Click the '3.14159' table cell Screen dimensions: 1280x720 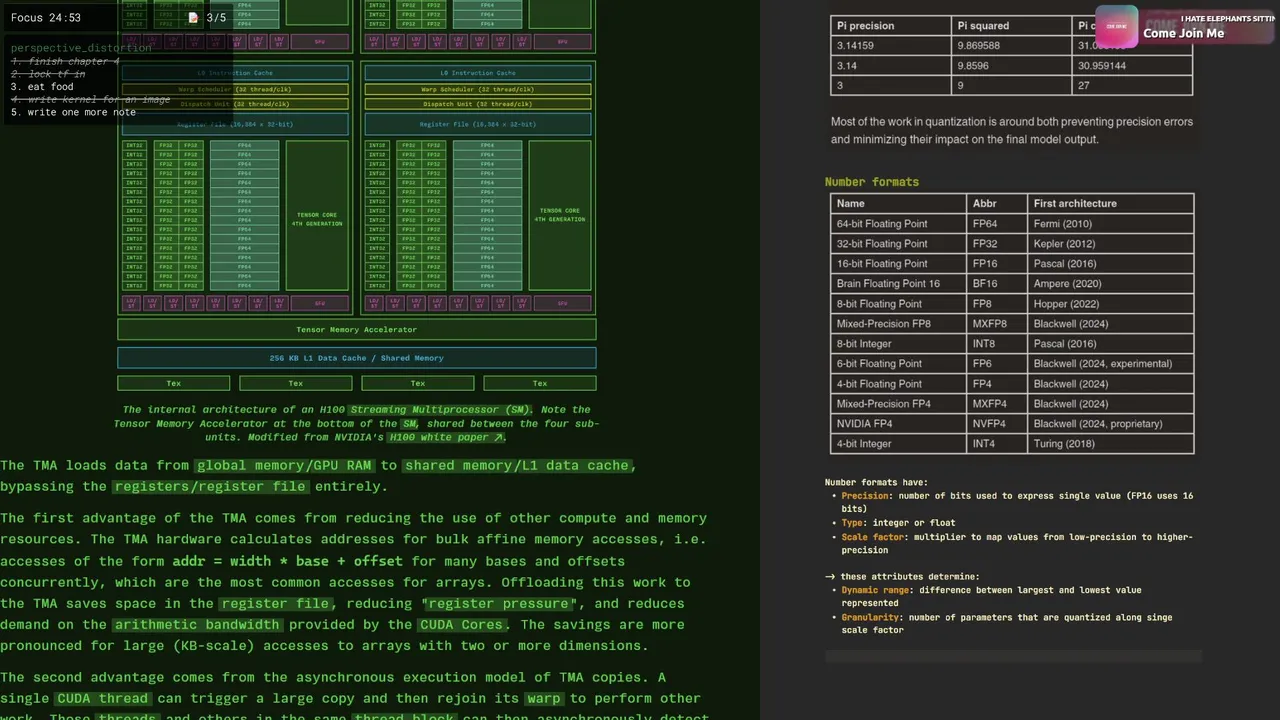point(890,45)
